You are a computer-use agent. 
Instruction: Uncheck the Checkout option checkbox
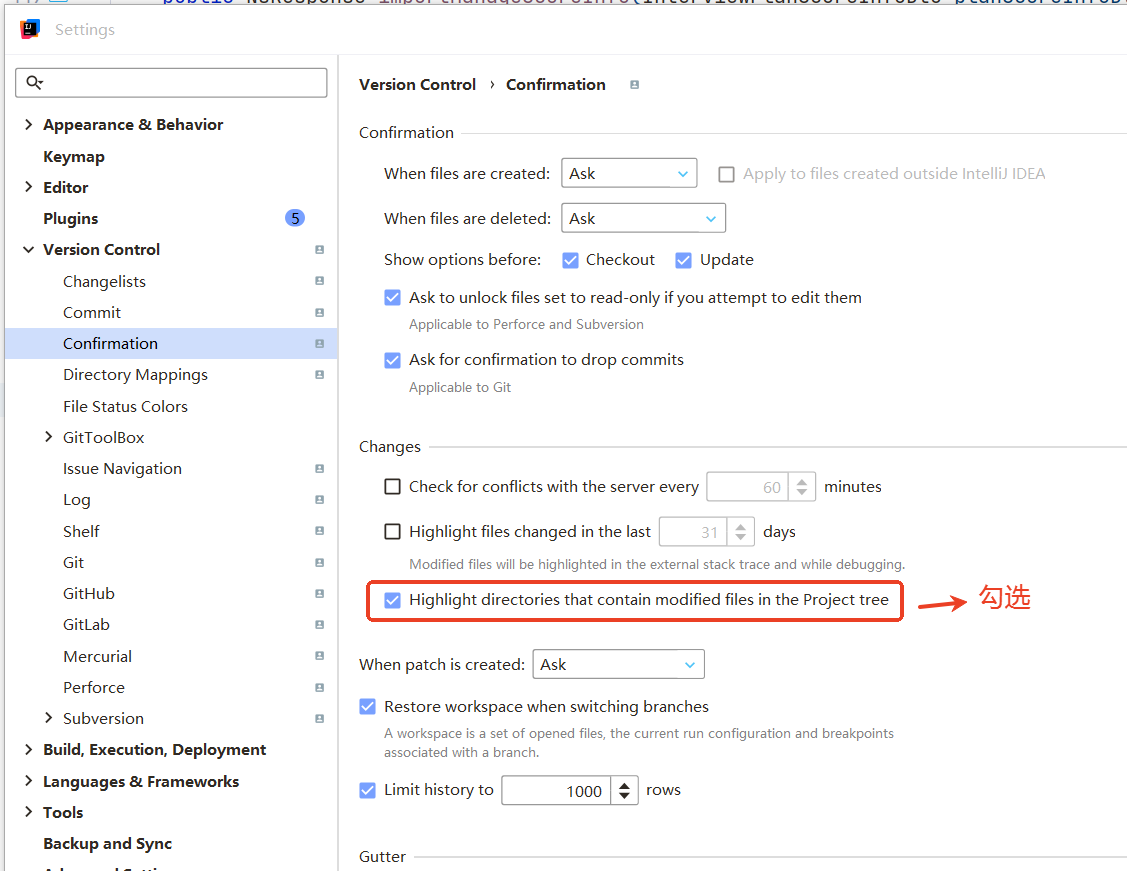click(570, 260)
